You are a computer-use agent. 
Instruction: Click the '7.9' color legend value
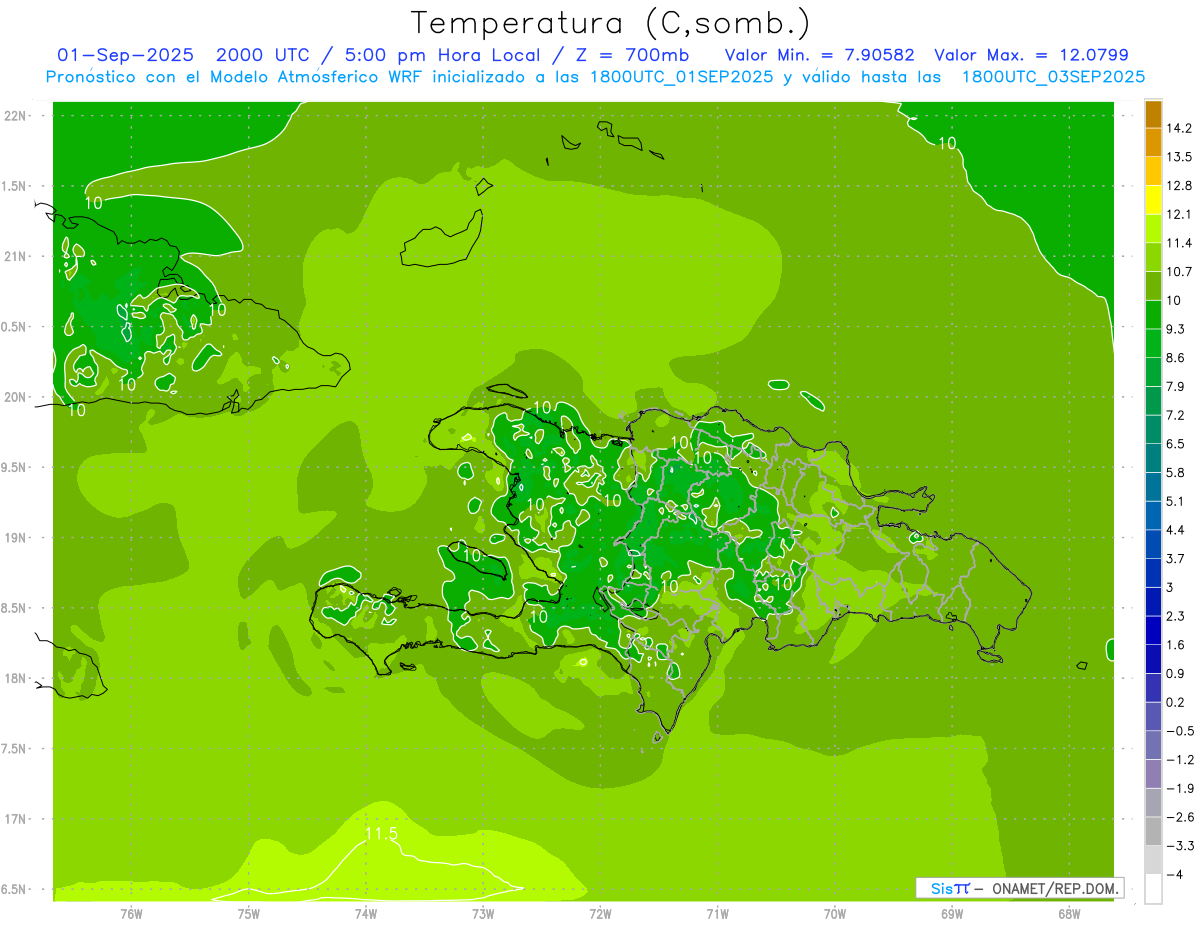point(1175,386)
